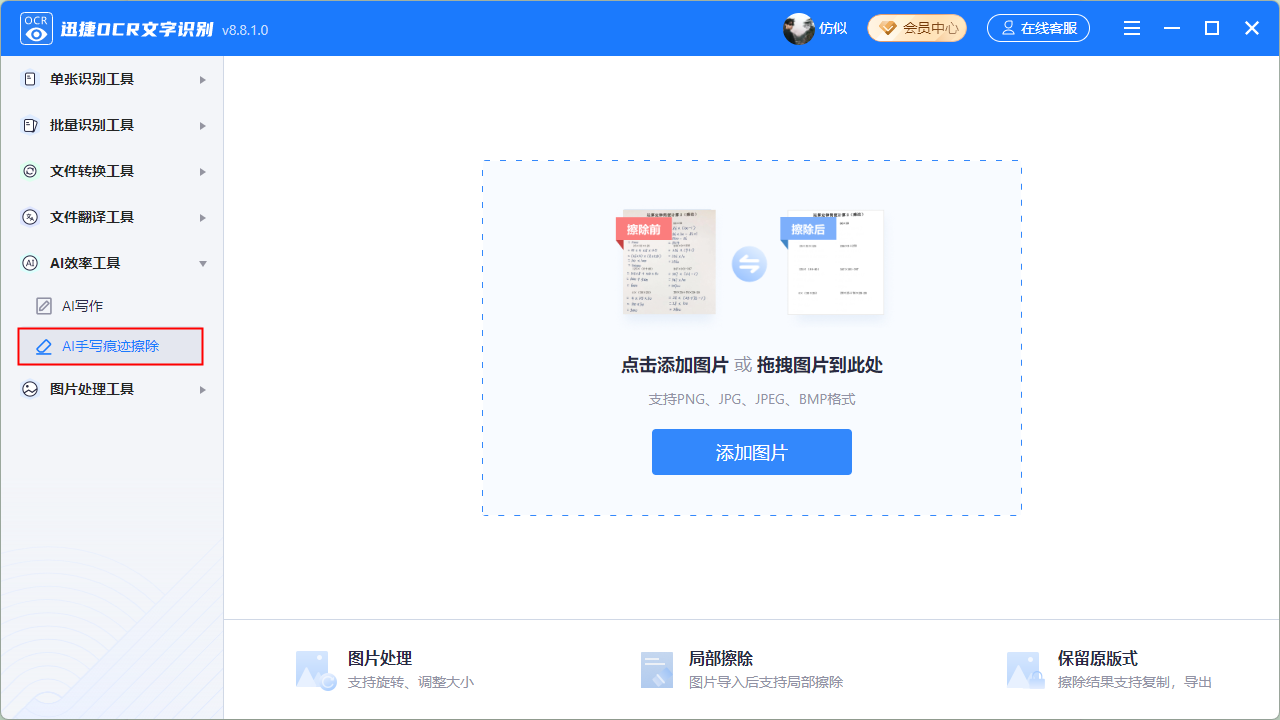1280x720 pixels.
Task: Click the user avatar picture
Action: tap(799, 28)
